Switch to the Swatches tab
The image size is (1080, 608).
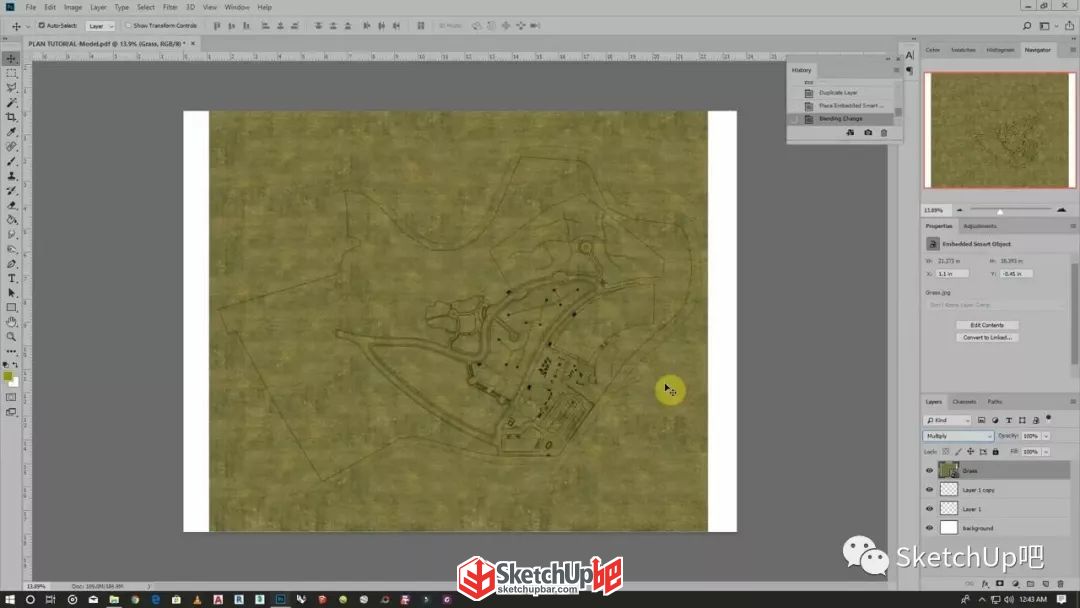(x=963, y=50)
